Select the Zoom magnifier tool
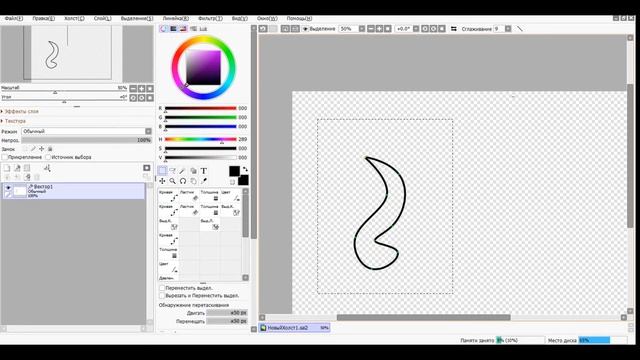 [x=172, y=181]
